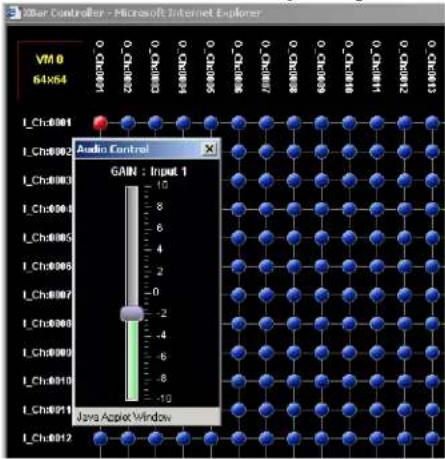The height and width of the screenshot is (459, 445).
Task: Connect I_Ch:0004 to O_Ch:0008 crosspoint
Action: pyautogui.click(x=294, y=209)
